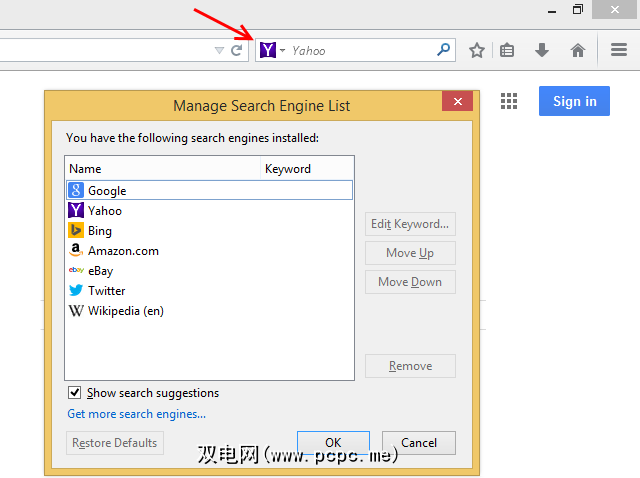
Task: Click the Sign in button
Action: (x=574, y=101)
